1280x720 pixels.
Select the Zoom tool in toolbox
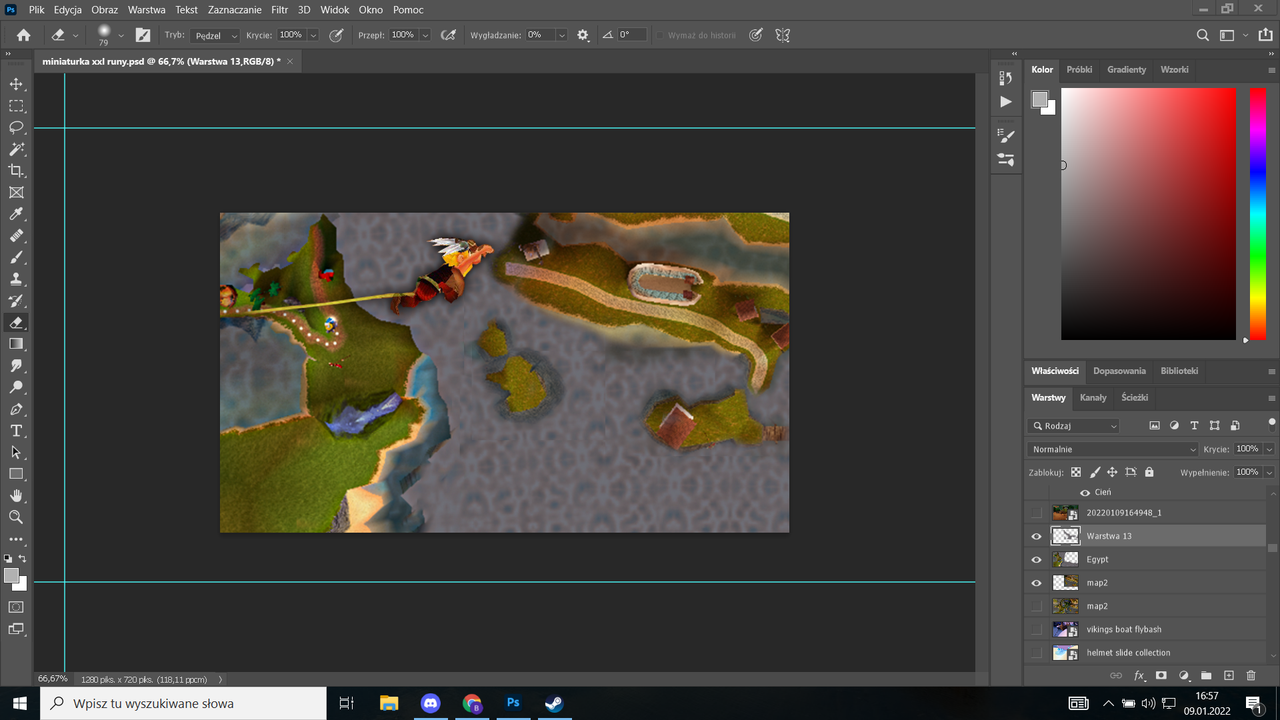click(16, 517)
